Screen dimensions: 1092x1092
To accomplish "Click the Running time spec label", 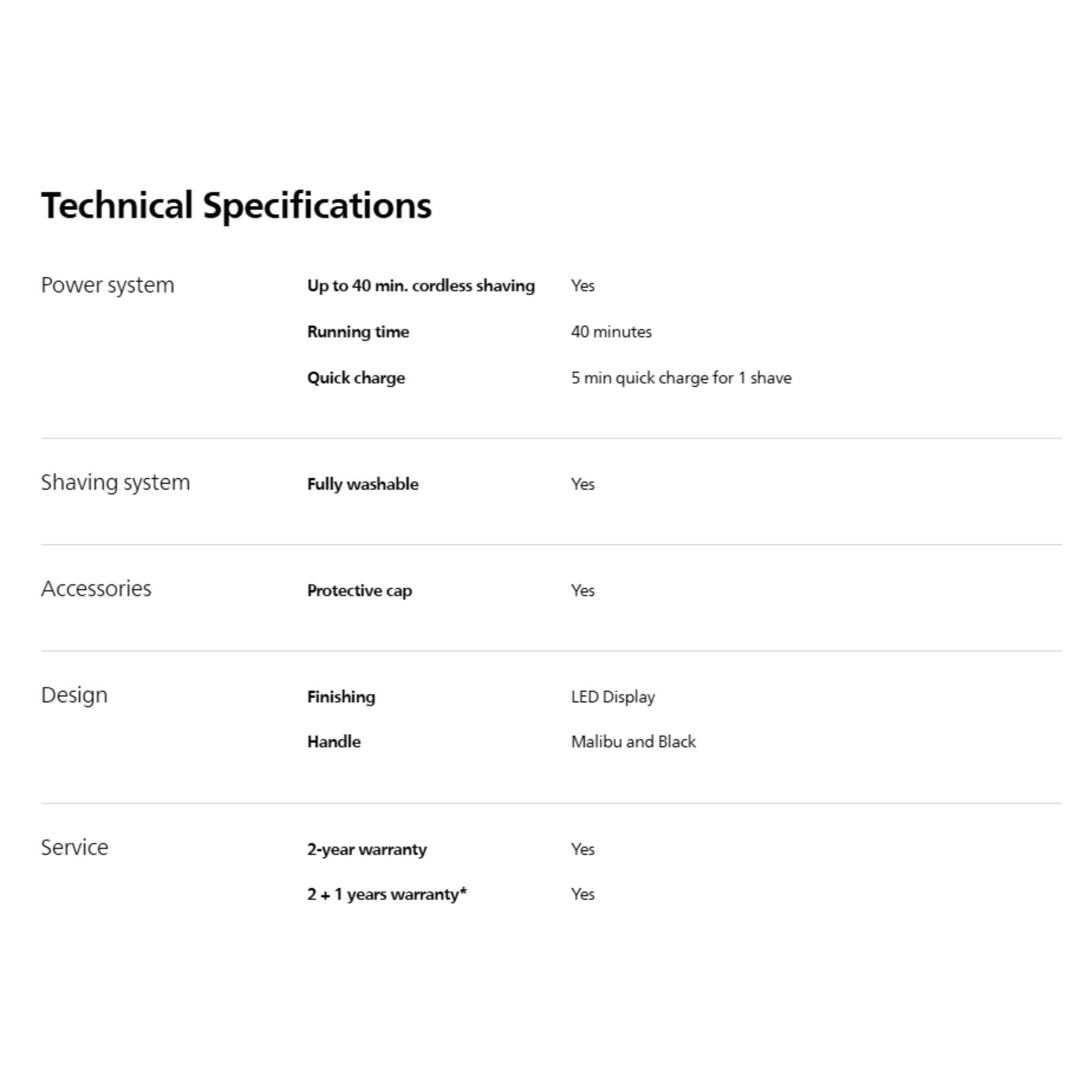I will (358, 332).
